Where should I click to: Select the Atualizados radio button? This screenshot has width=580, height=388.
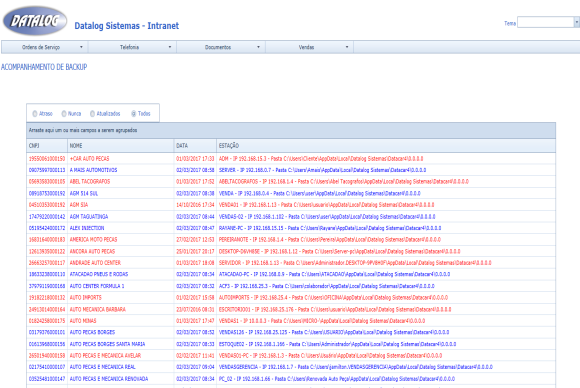(x=92, y=114)
